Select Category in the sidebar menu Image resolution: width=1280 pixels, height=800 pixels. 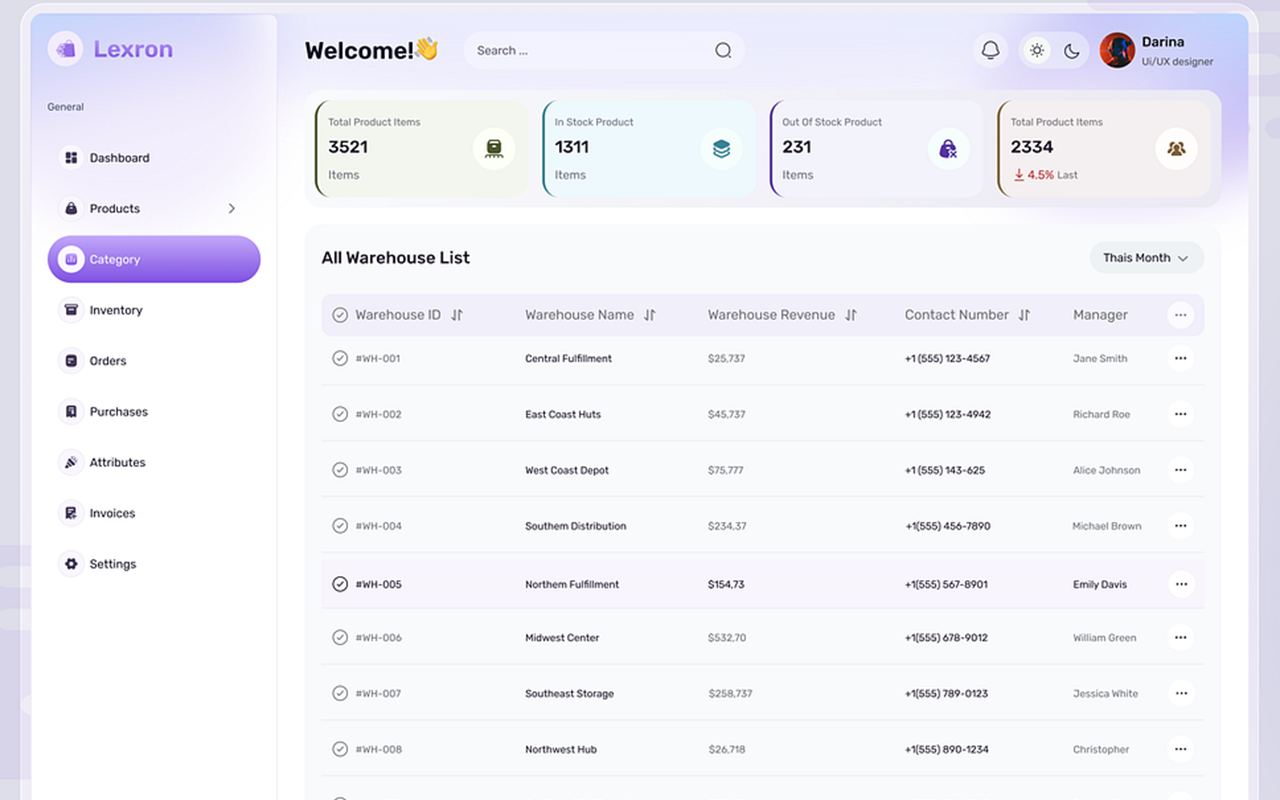112,259
